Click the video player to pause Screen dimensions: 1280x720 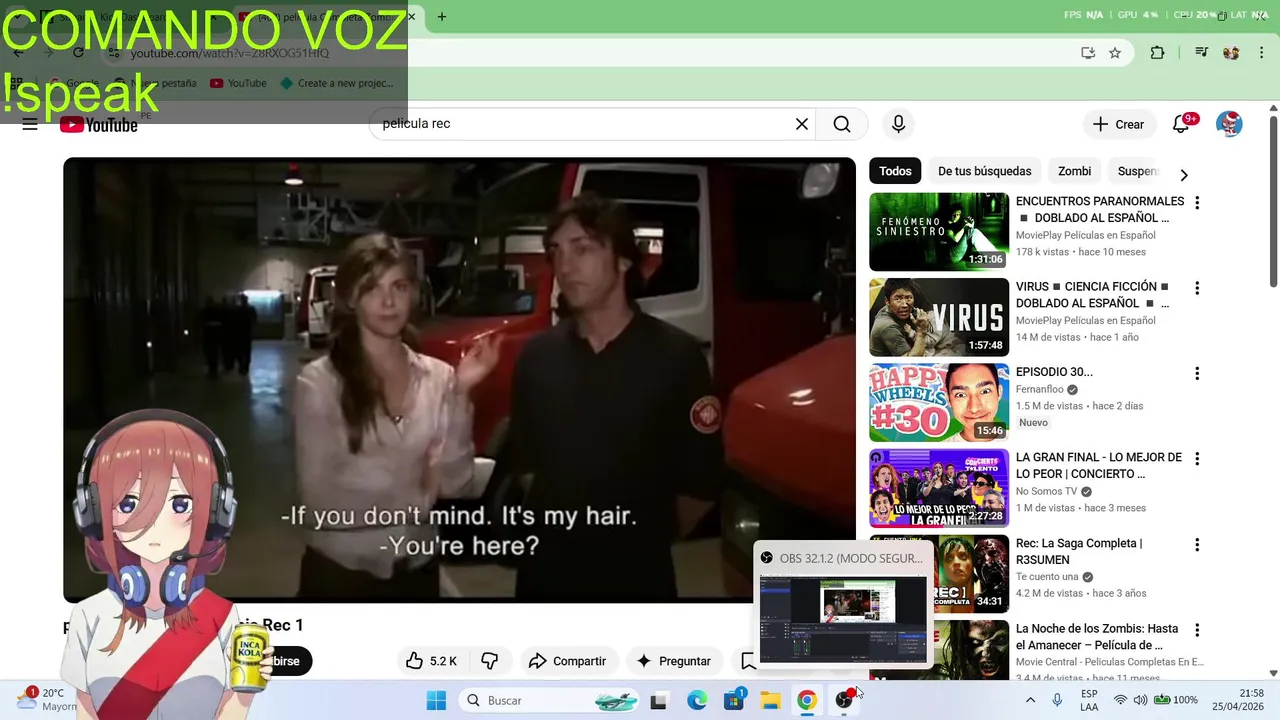click(x=460, y=380)
